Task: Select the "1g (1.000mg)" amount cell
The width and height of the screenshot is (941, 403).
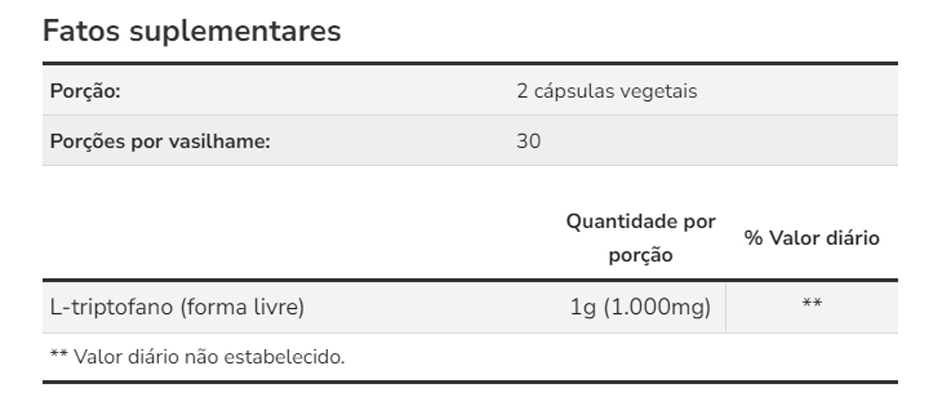Action: click(640, 307)
